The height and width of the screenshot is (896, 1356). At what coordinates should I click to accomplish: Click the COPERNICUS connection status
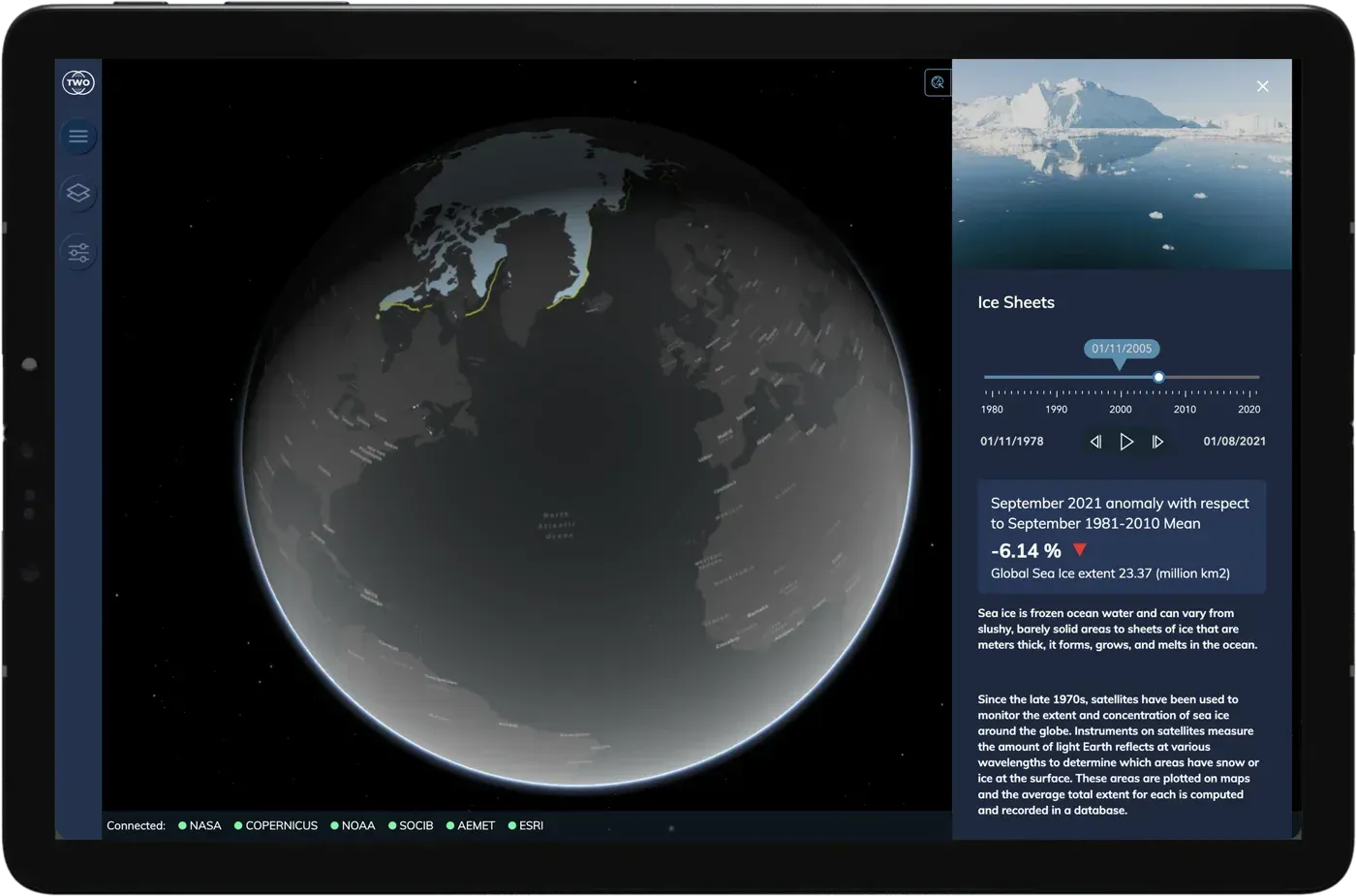[x=276, y=825]
